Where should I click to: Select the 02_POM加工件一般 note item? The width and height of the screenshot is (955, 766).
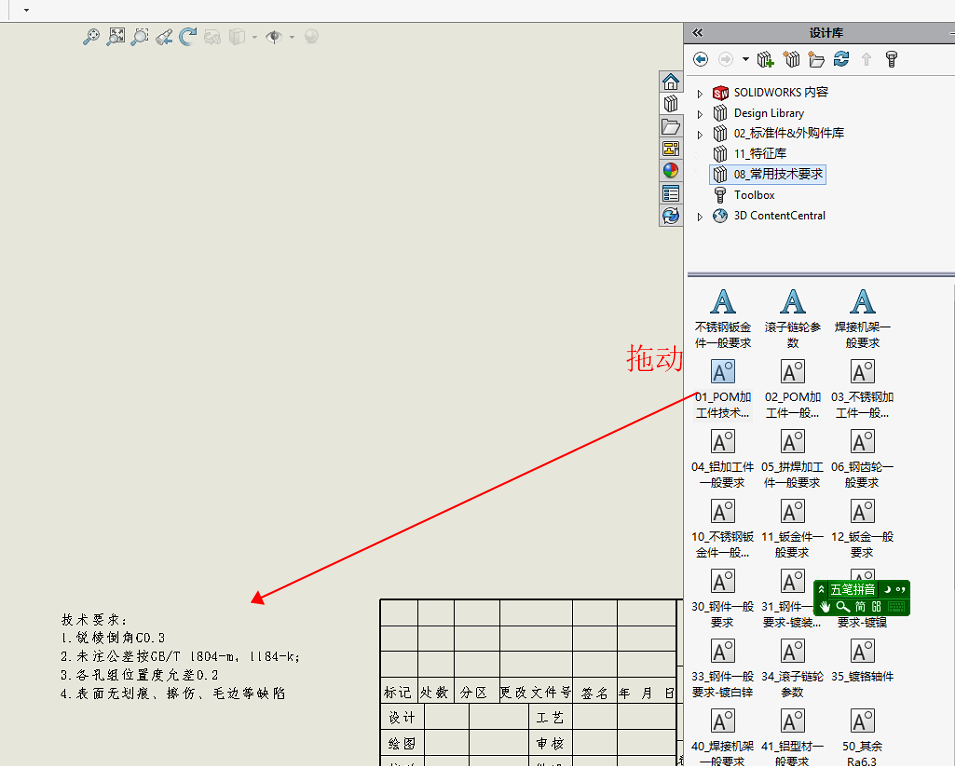coord(792,389)
